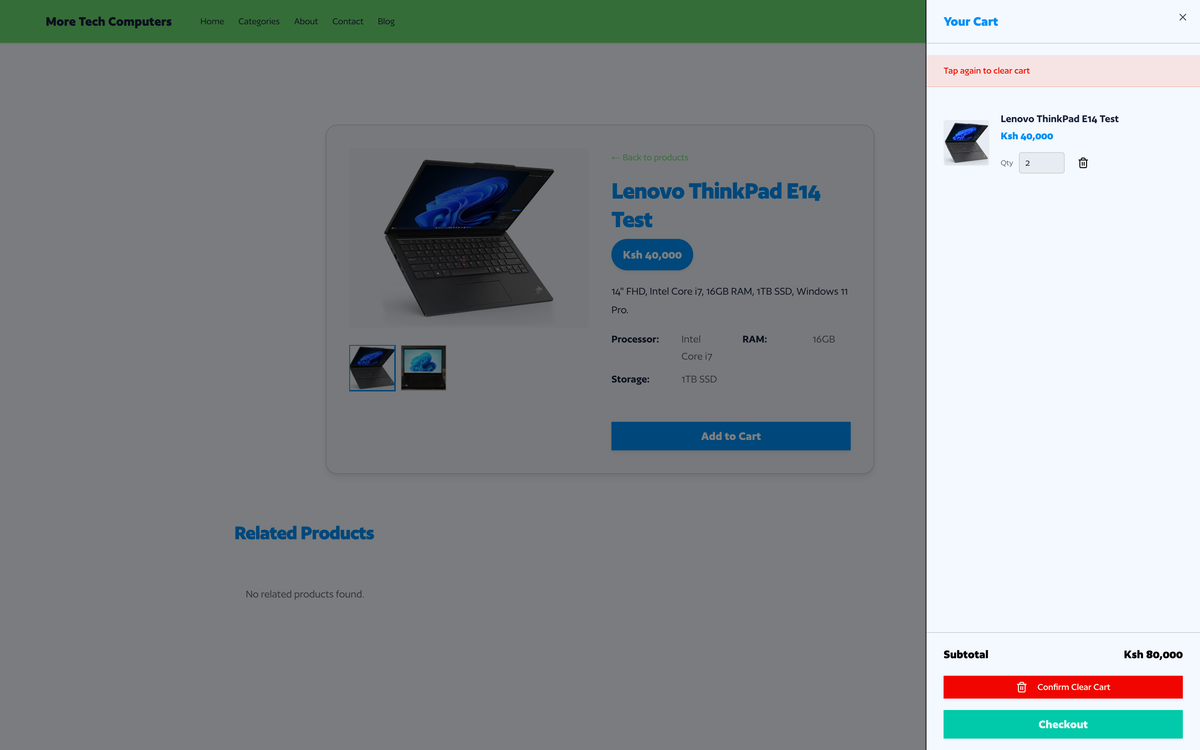Open the cart item's laptop thumbnail

966,142
